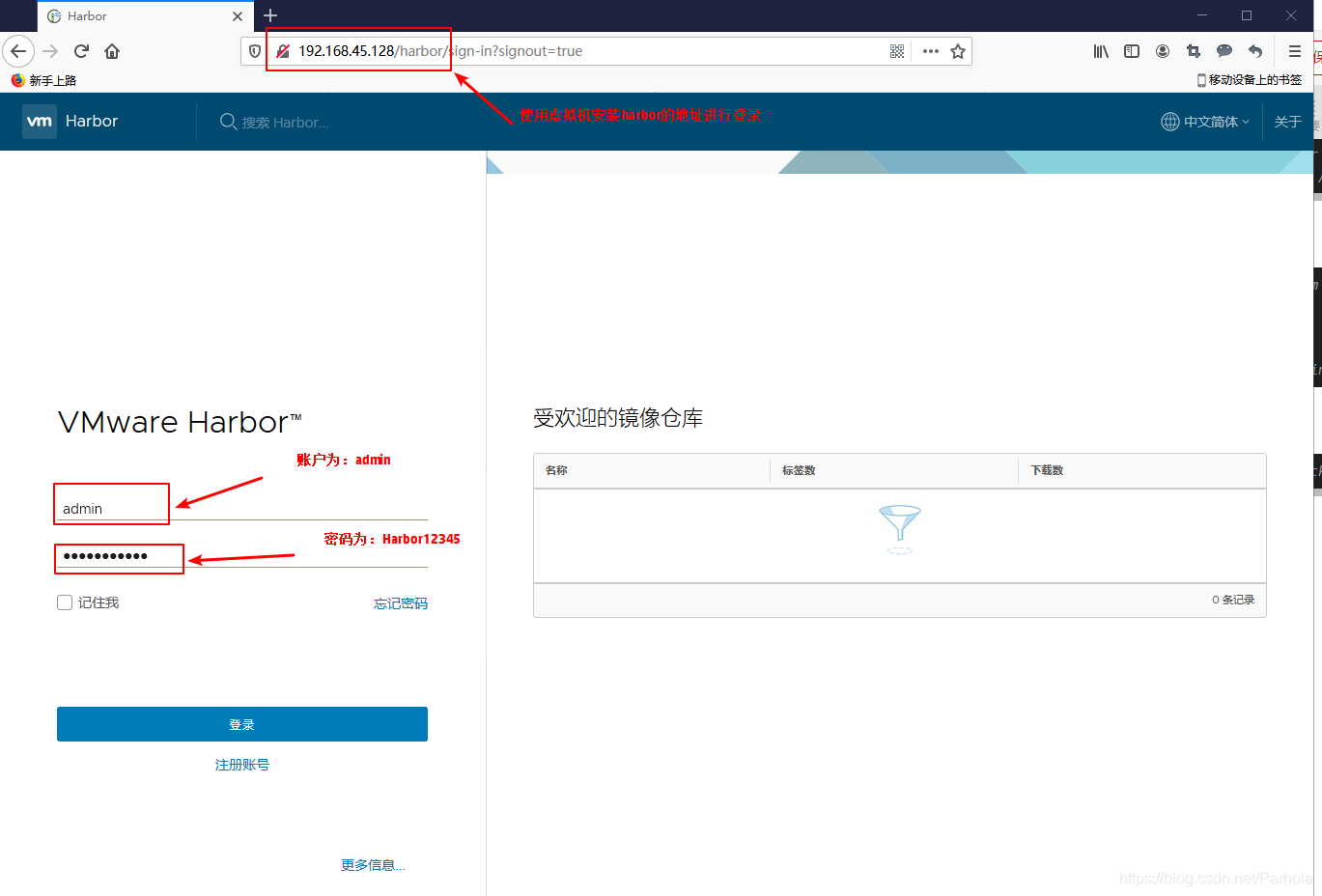
Task: Open page actions three-dot menu
Action: click(x=931, y=51)
